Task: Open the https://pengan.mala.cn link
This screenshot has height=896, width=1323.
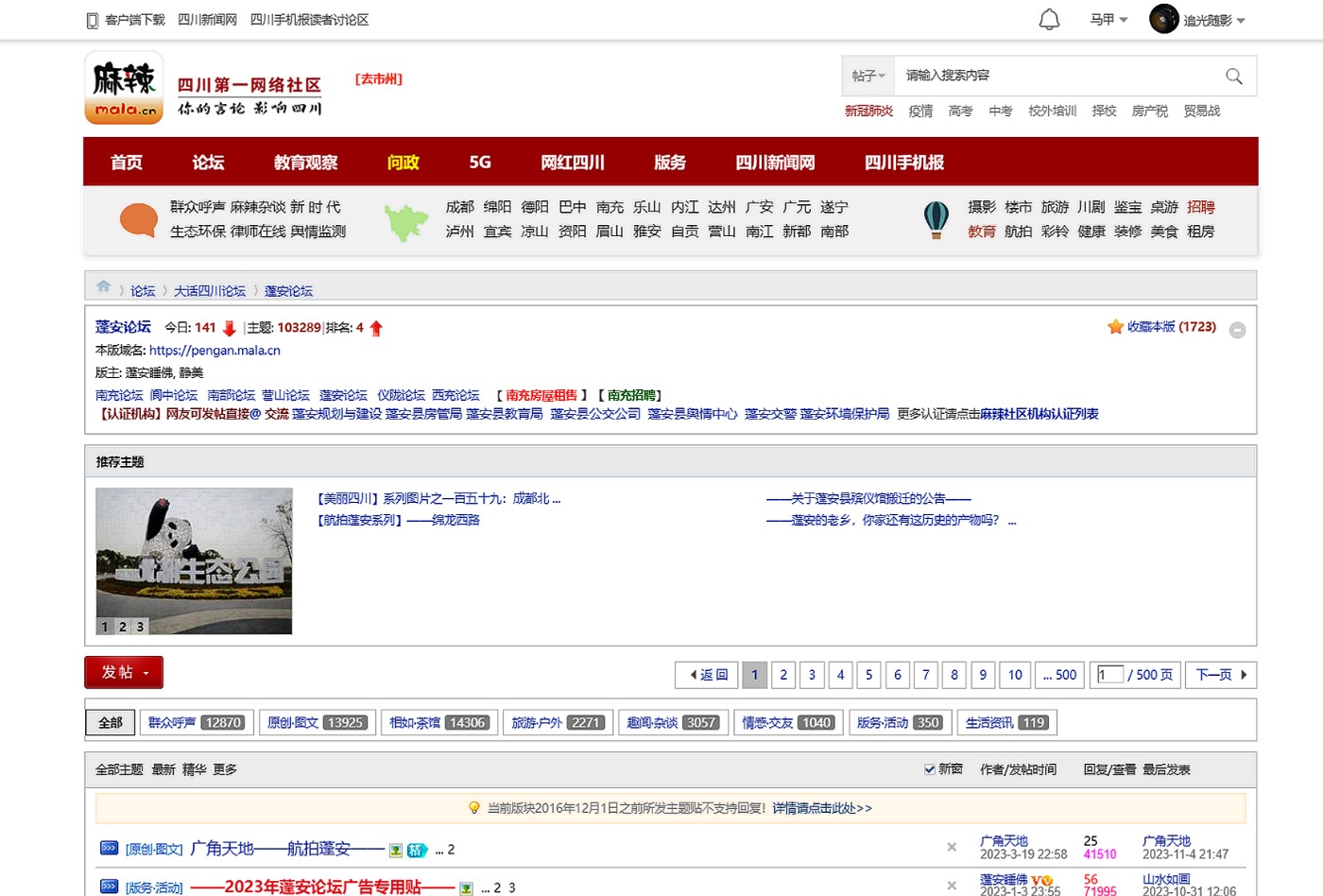Action: point(215,350)
